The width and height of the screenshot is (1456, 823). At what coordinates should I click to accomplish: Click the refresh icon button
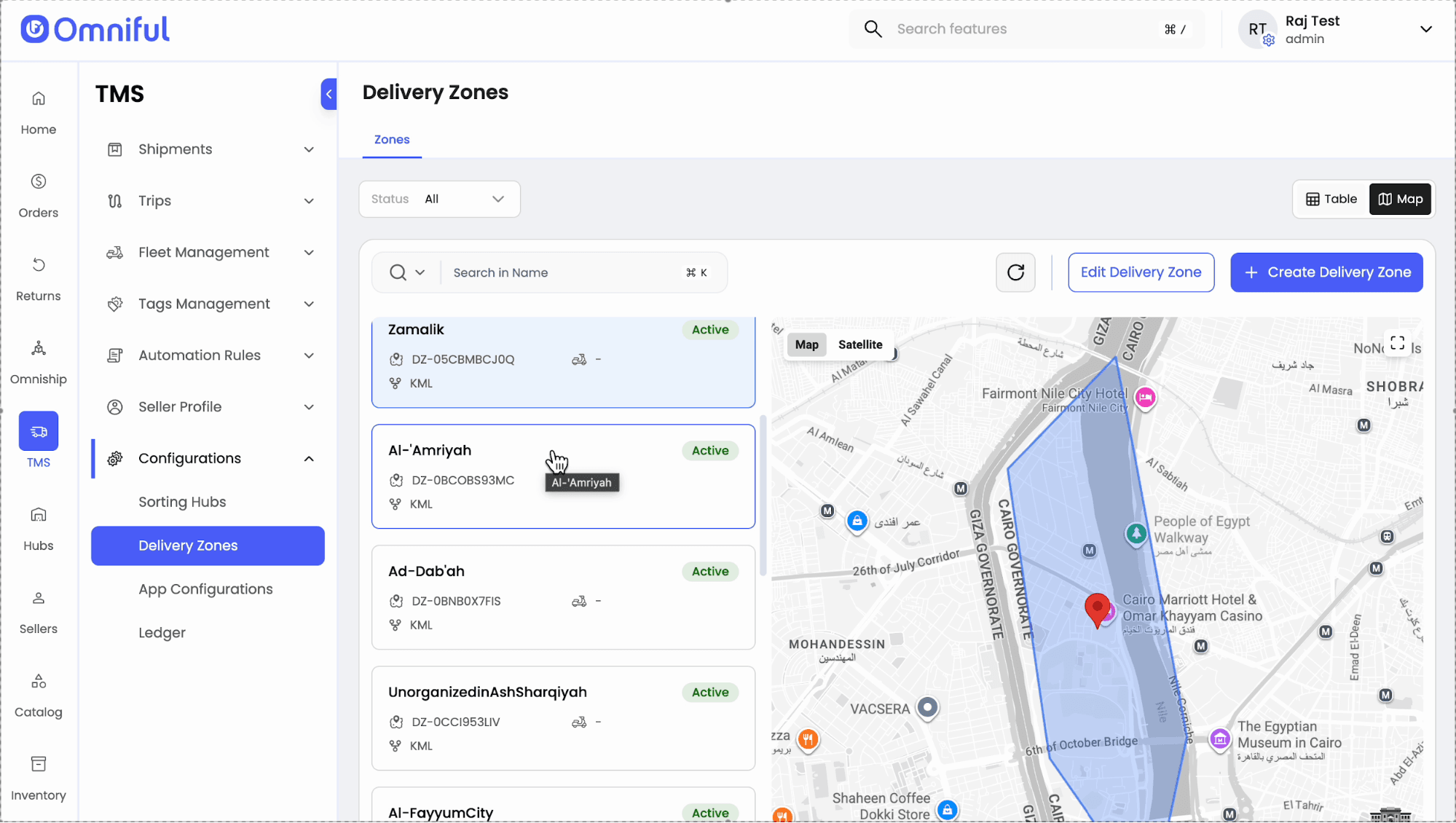point(1015,272)
